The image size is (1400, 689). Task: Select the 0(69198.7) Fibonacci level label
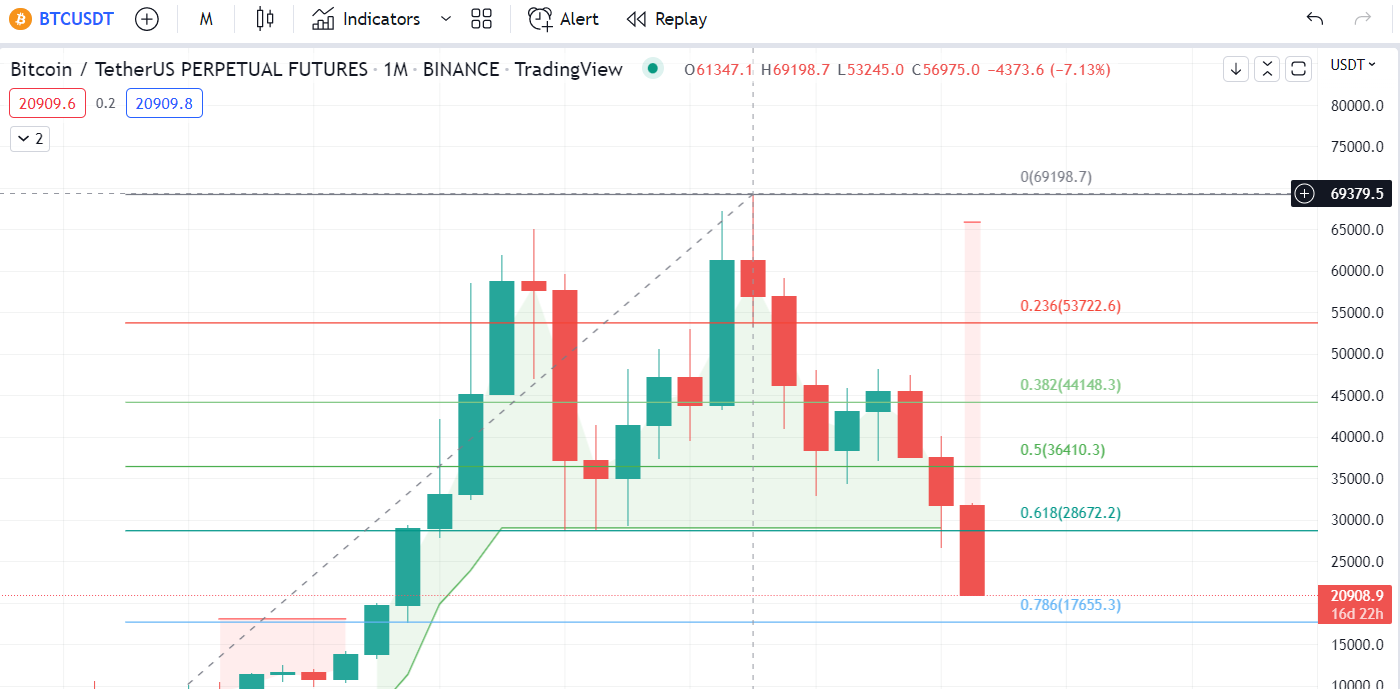click(1056, 177)
